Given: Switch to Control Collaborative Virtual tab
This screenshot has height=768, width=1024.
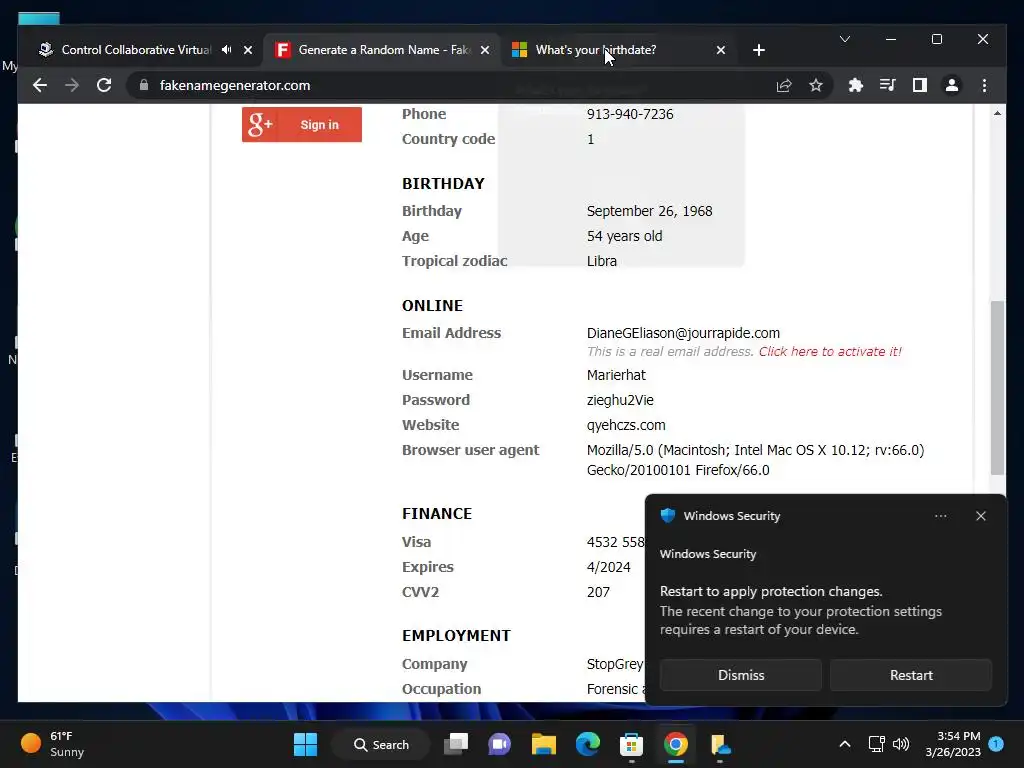Looking at the screenshot, I should [136, 50].
